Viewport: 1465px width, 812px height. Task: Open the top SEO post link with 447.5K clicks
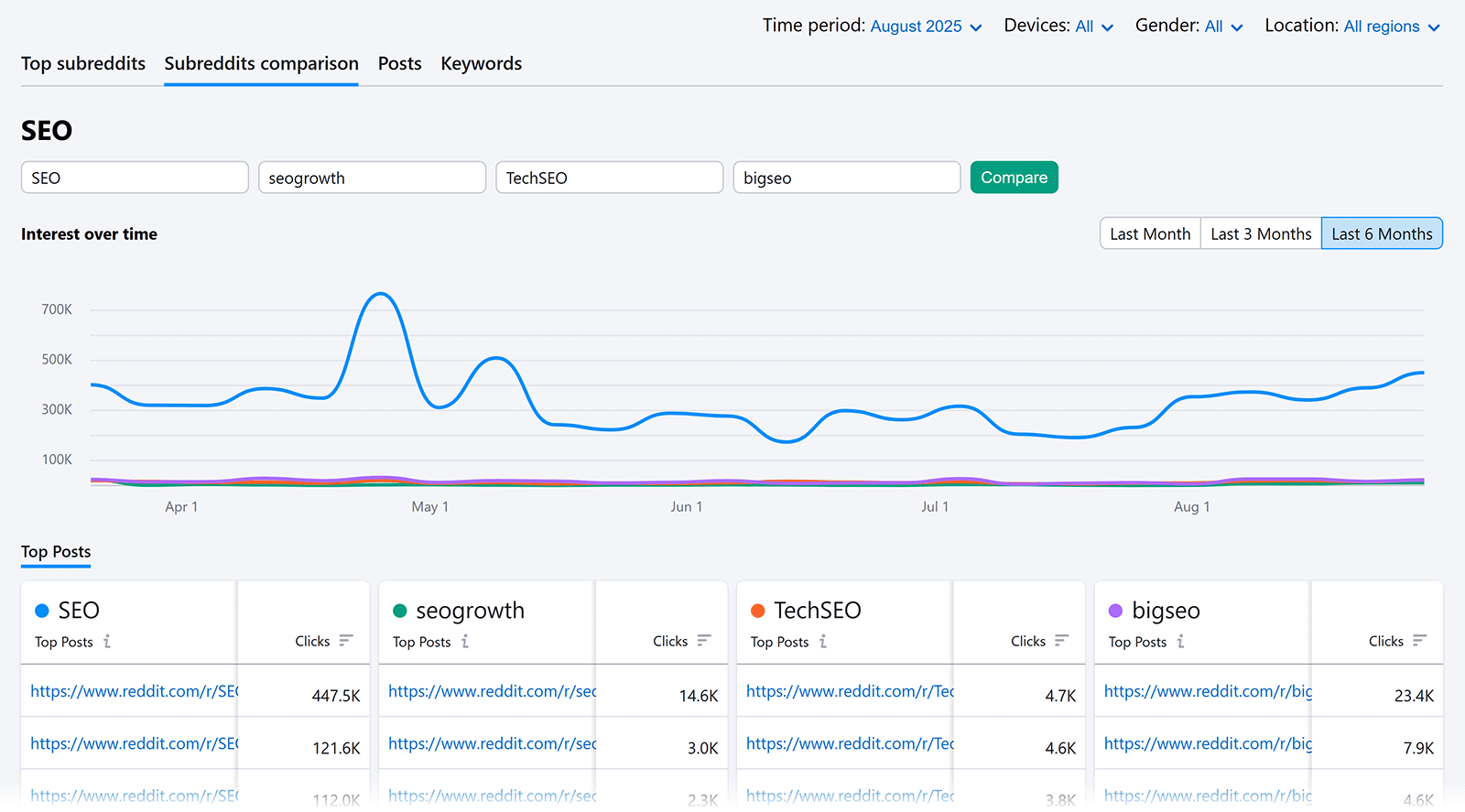(x=134, y=692)
